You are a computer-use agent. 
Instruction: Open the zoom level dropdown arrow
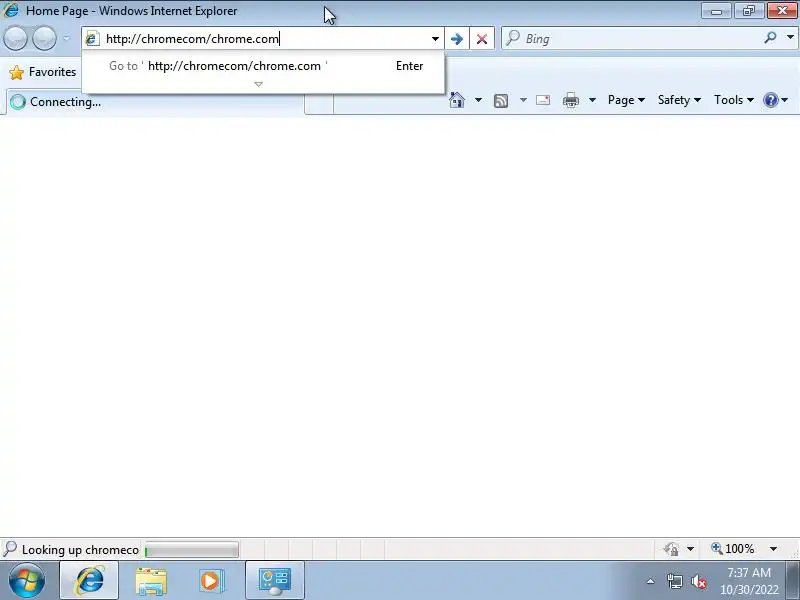tap(773, 549)
